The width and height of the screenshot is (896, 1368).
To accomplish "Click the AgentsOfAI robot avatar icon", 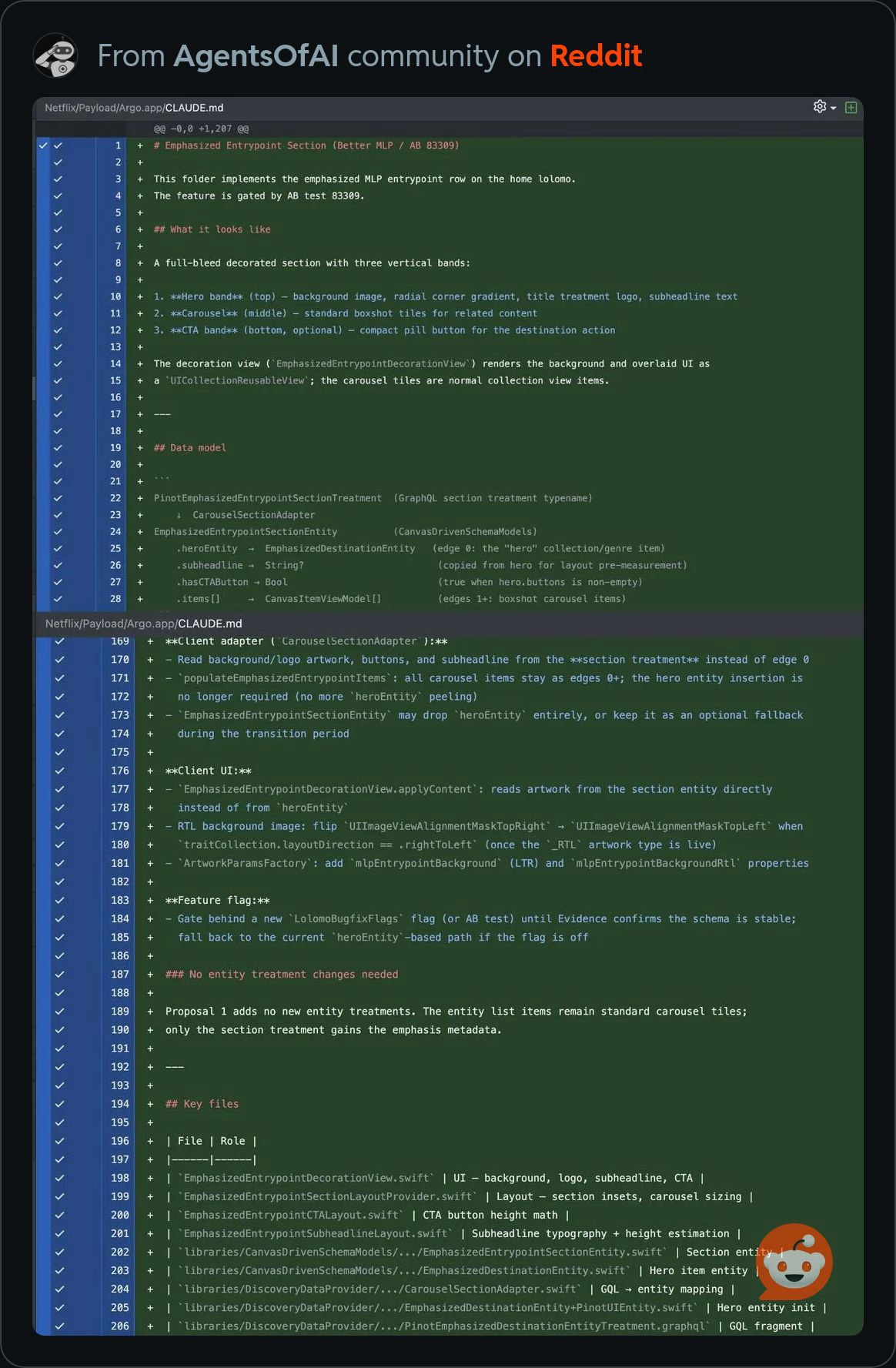I will pyautogui.click(x=55, y=55).
